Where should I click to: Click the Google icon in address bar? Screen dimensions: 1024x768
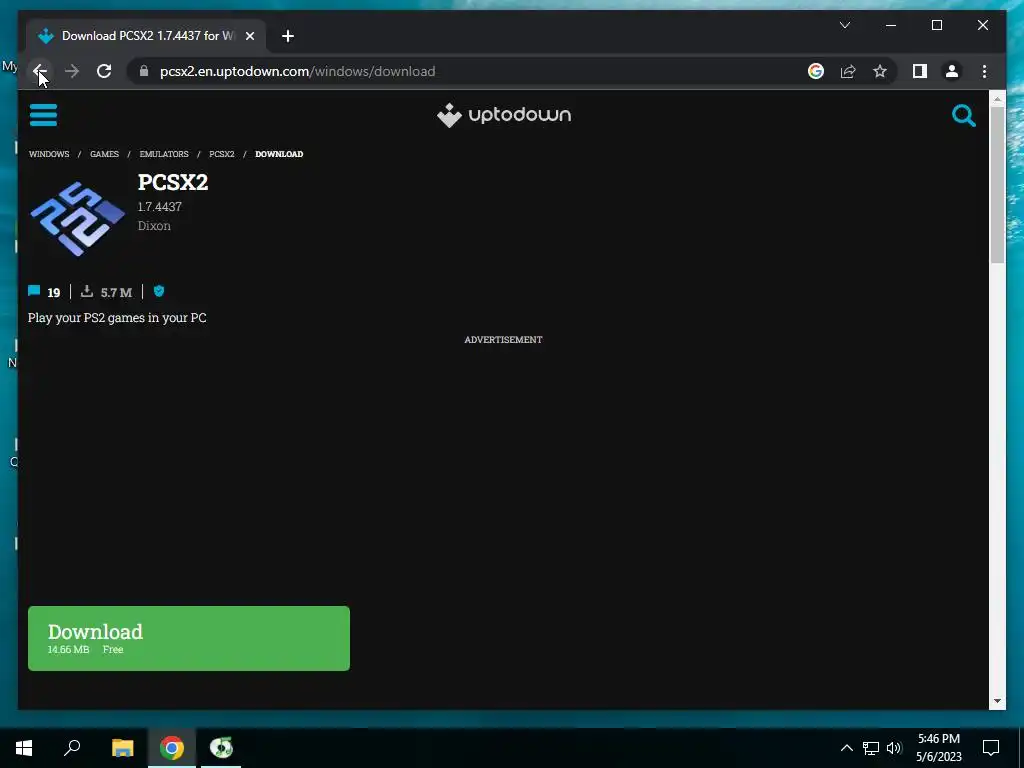coord(816,71)
